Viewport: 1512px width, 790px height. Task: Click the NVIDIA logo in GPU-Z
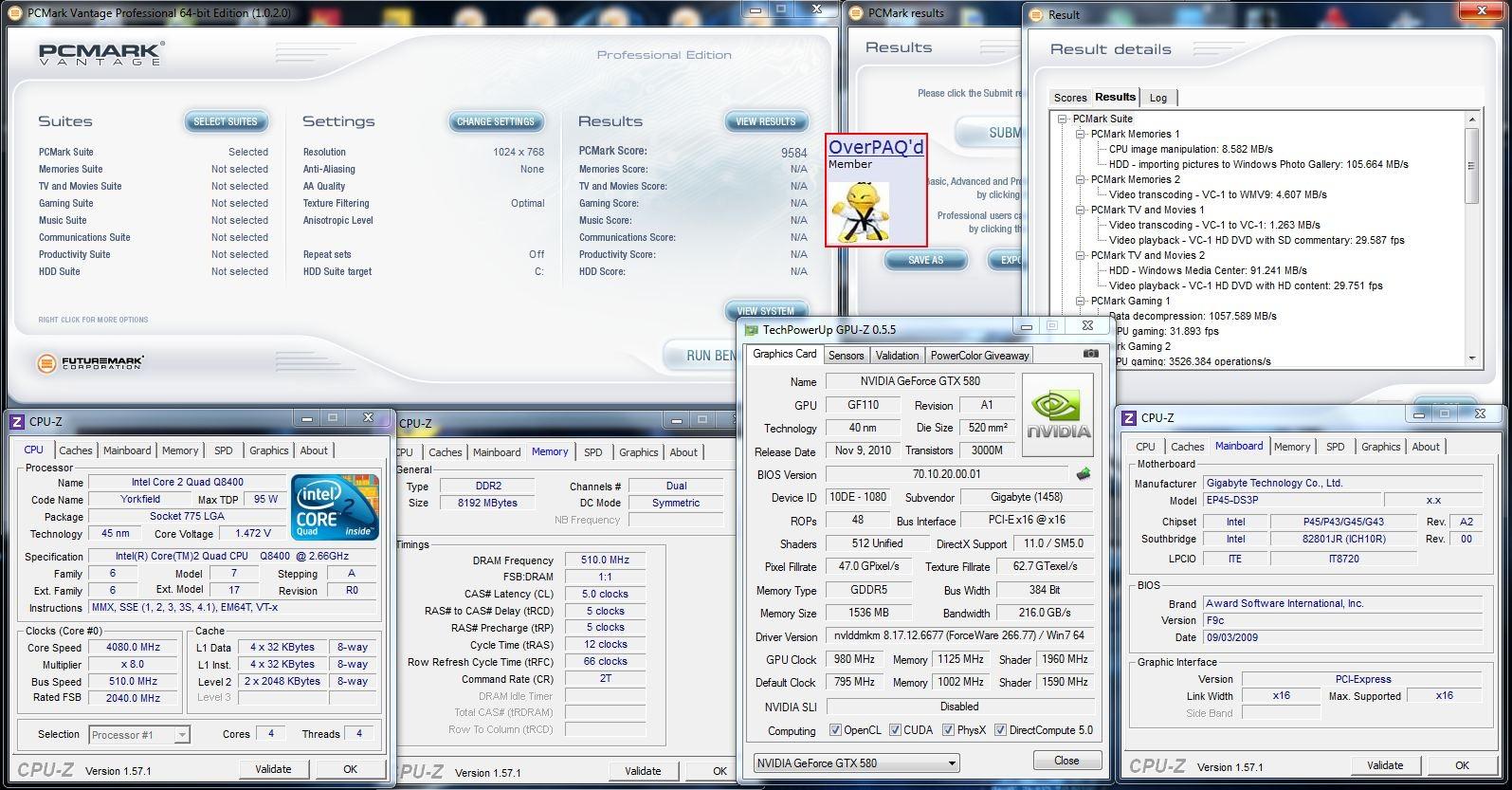point(1059,417)
